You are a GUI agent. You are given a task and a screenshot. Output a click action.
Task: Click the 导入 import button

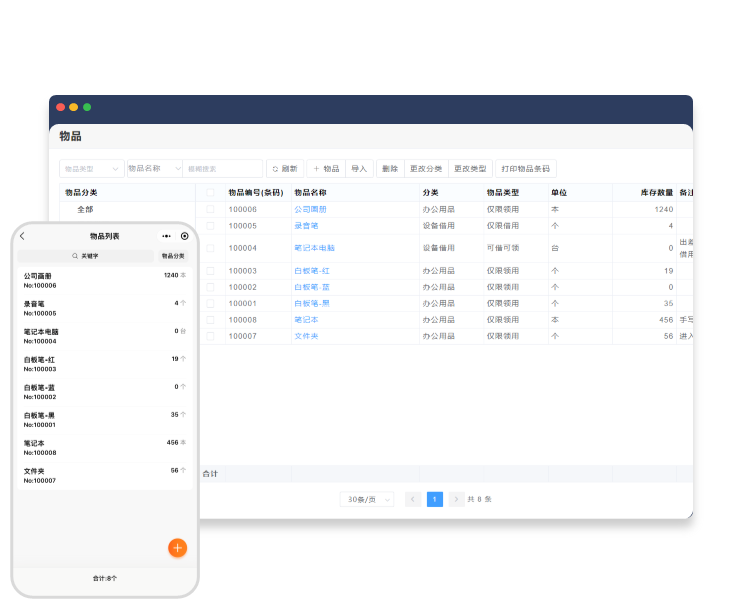tap(359, 168)
